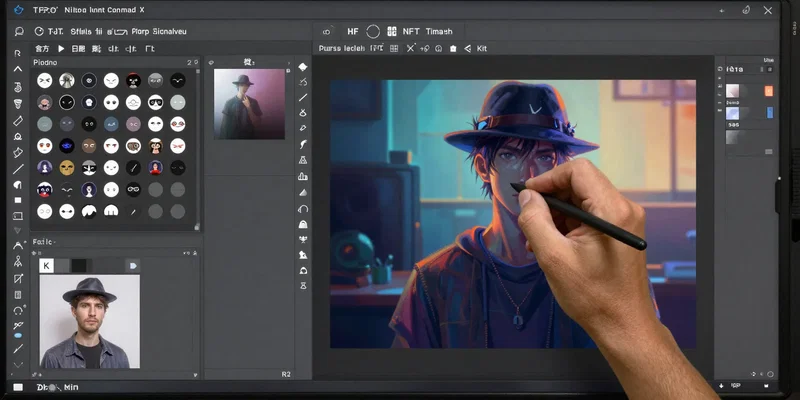Expand the chevron-down at left toolbar bottom
This screenshot has width=800, height=400.
pyautogui.click(x=18, y=365)
